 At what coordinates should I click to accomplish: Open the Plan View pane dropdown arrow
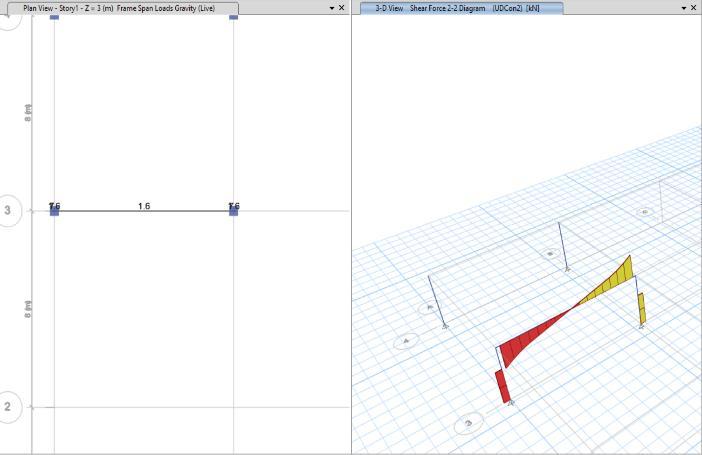click(x=332, y=8)
